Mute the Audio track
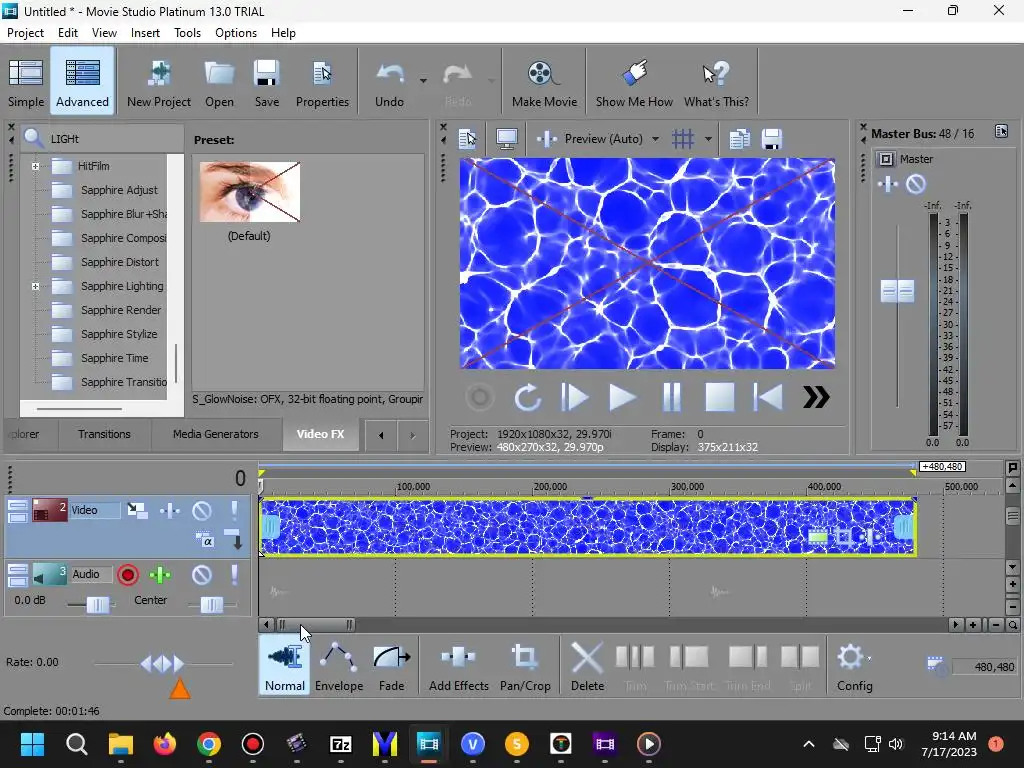Image resolution: width=1024 pixels, height=768 pixels. pos(202,575)
